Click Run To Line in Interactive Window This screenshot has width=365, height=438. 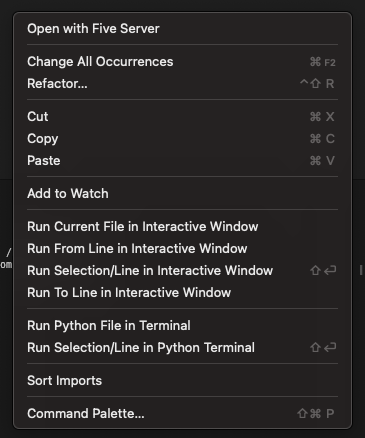182,293
